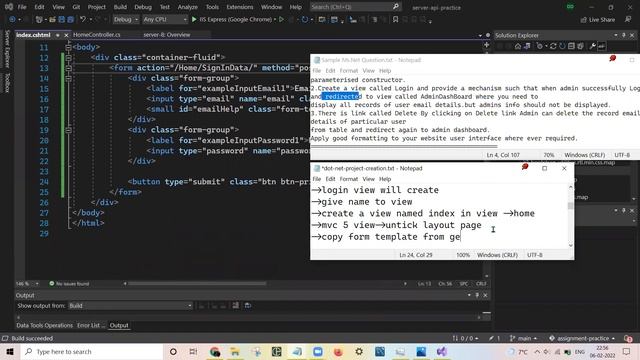Close the Output panel
Screen dimensions: 640x360
[x=485, y=295]
